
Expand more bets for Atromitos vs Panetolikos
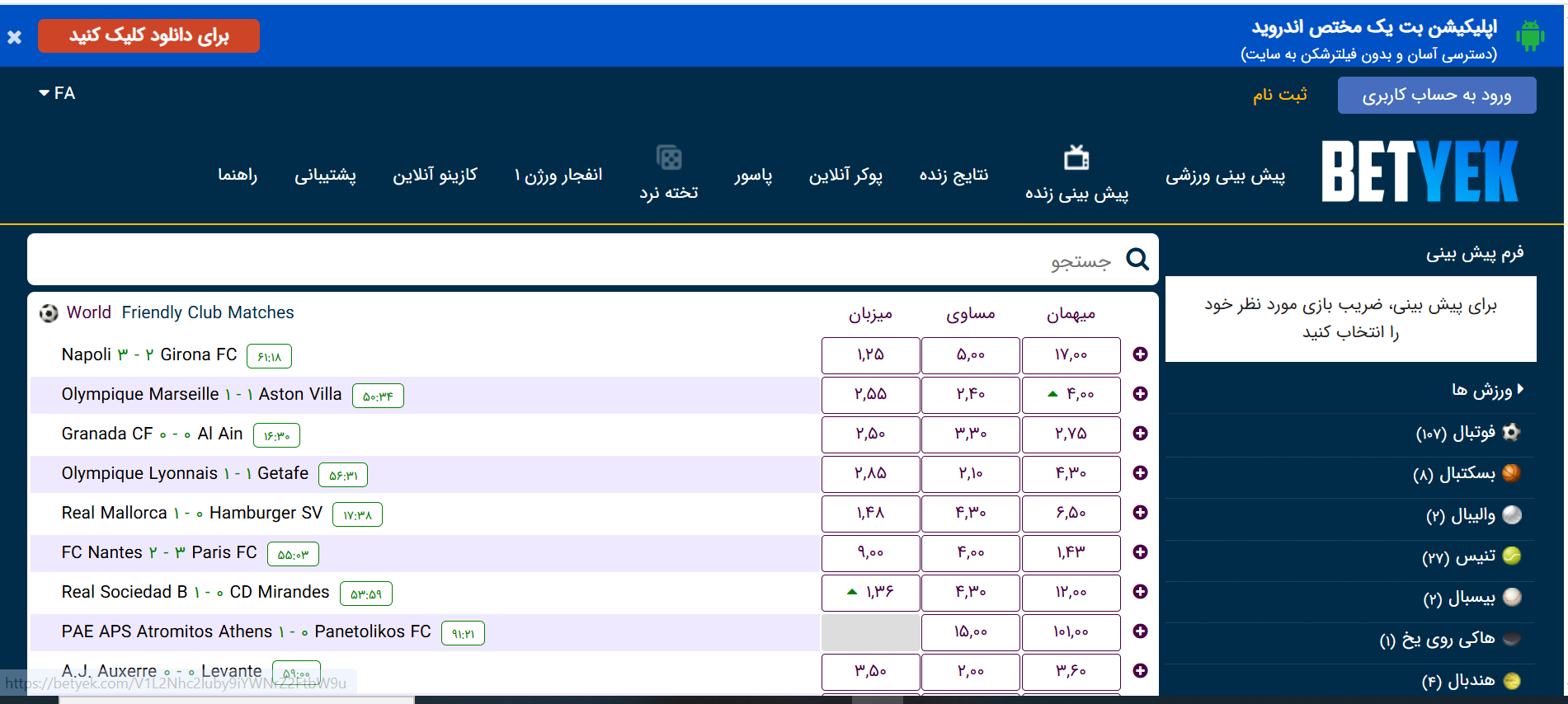pyautogui.click(x=1140, y=631)
